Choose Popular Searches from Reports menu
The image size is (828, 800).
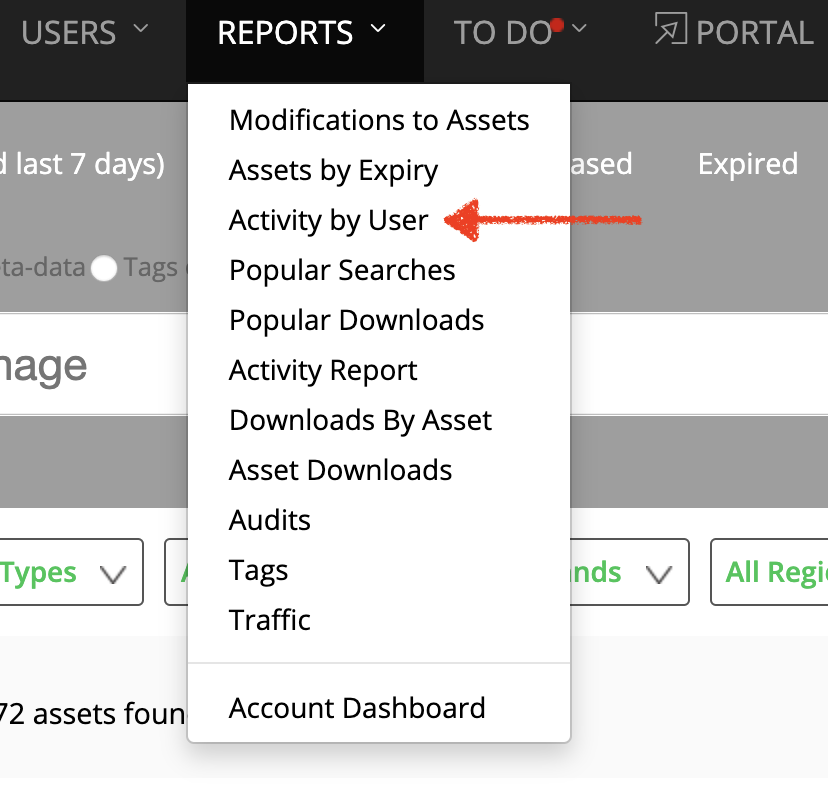tap(342, 271)
